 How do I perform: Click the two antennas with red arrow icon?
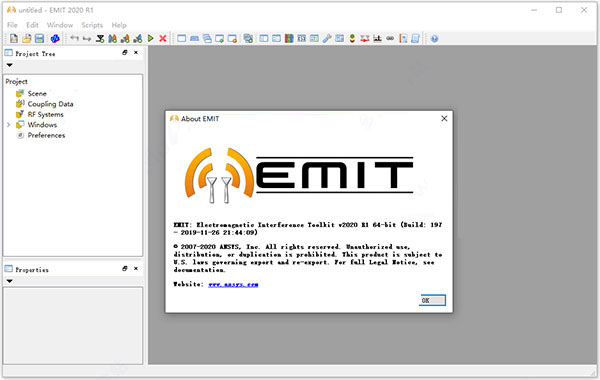365,38
